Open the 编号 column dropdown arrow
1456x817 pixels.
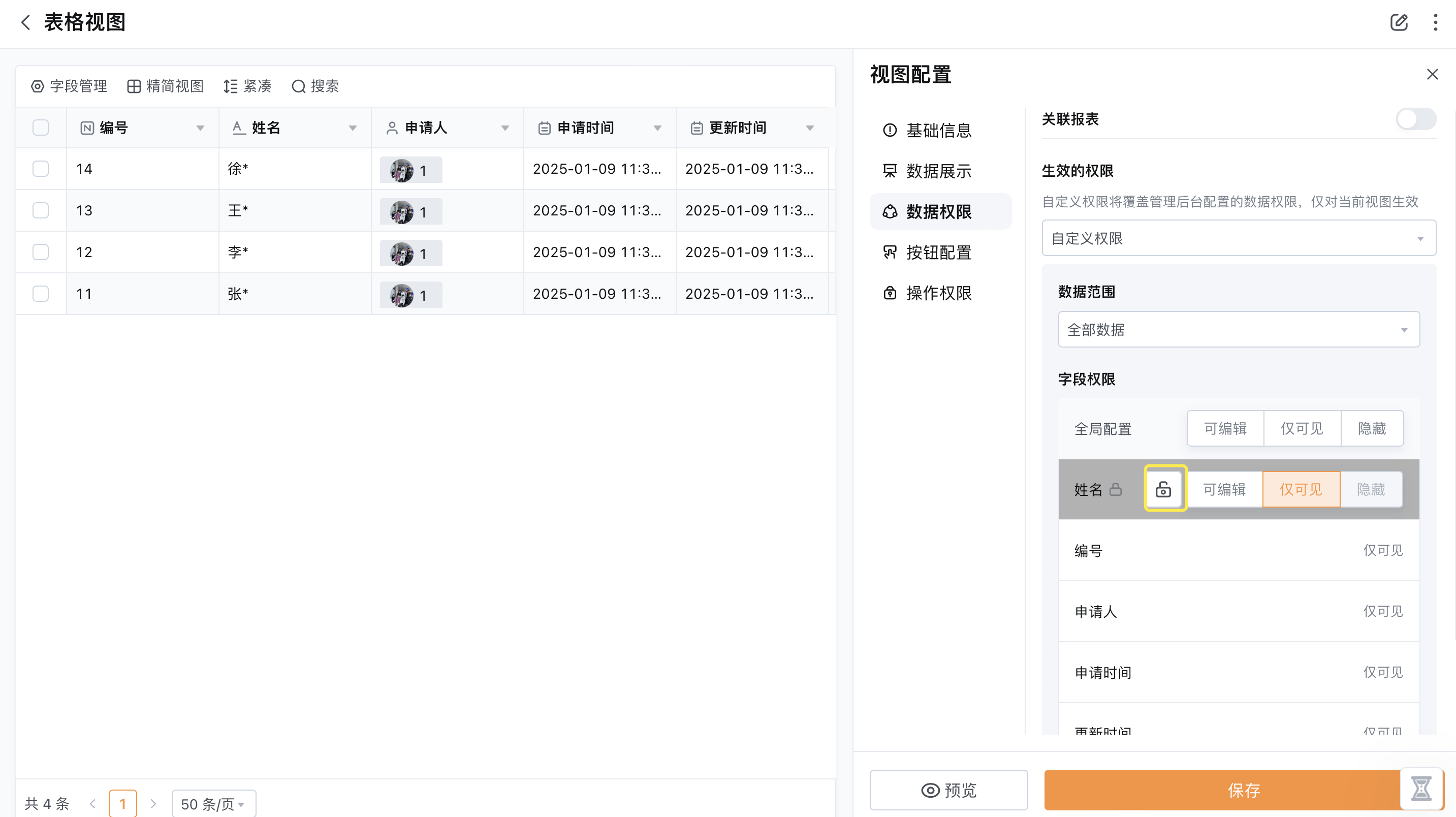point(200,128)
